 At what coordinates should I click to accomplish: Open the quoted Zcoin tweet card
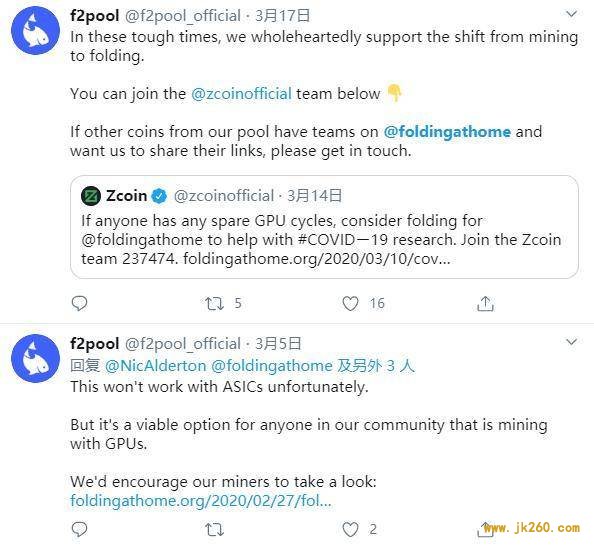(x=324, y=227)
